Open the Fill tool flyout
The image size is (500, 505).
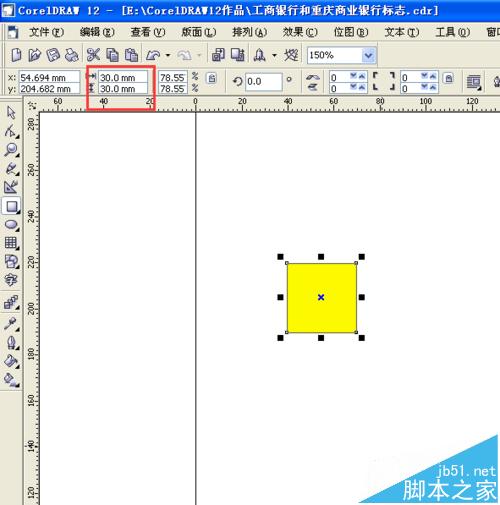[11, 361]
